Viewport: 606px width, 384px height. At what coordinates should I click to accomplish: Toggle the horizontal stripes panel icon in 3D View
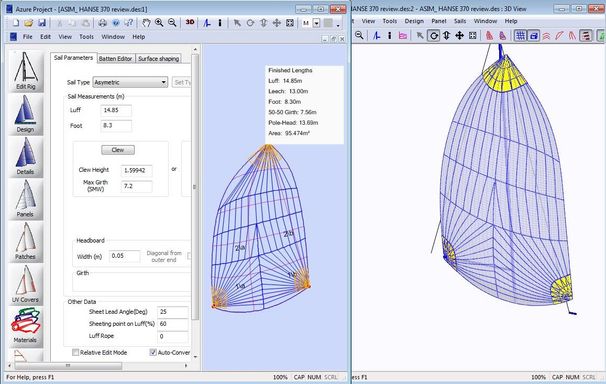586,36
